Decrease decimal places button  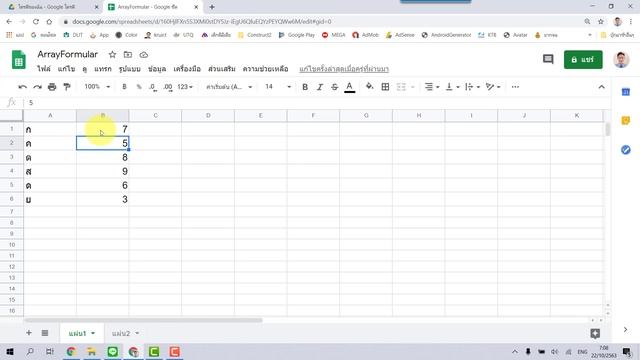pos(153,87)
